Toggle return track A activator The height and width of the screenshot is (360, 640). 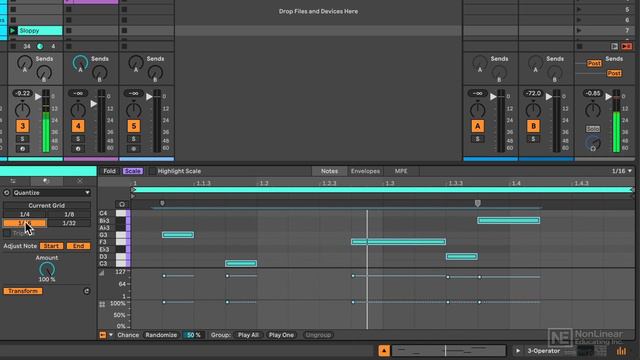click(478, 126)
